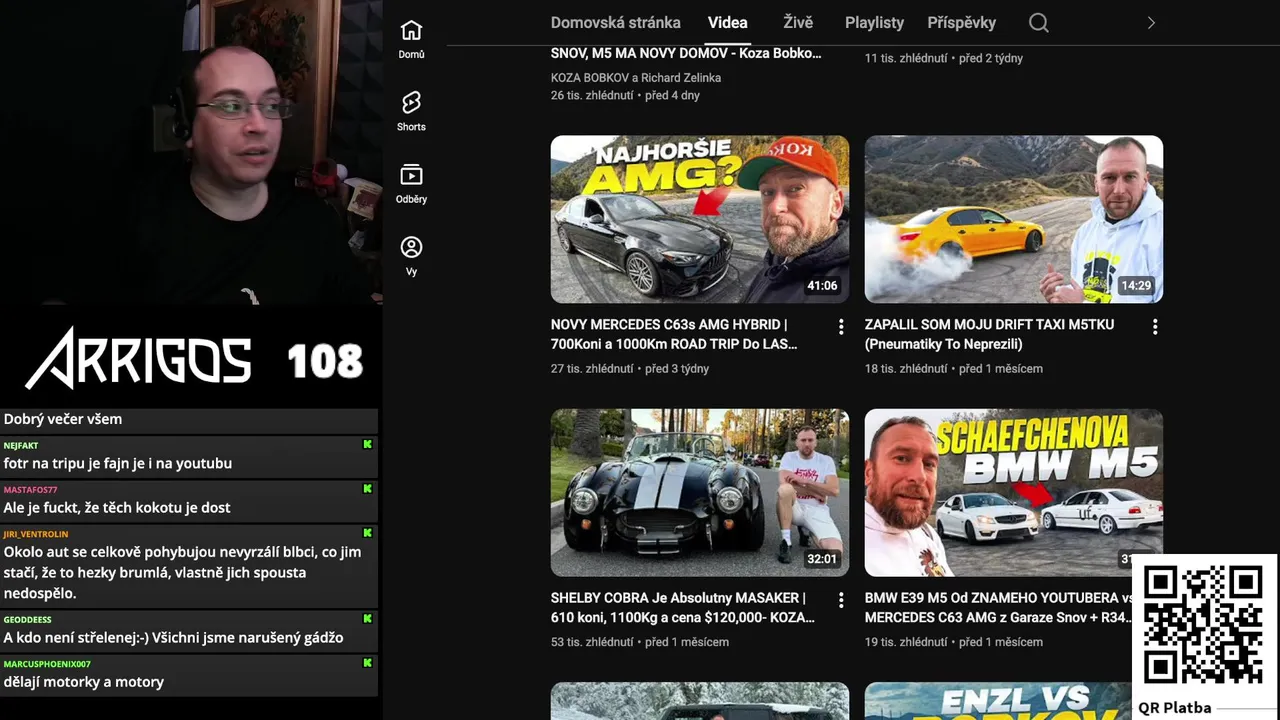This screenshot has height=720, width=1280.
Task: Click green badge icon next to MASTAFOS77 message
Action: [367, 489]
